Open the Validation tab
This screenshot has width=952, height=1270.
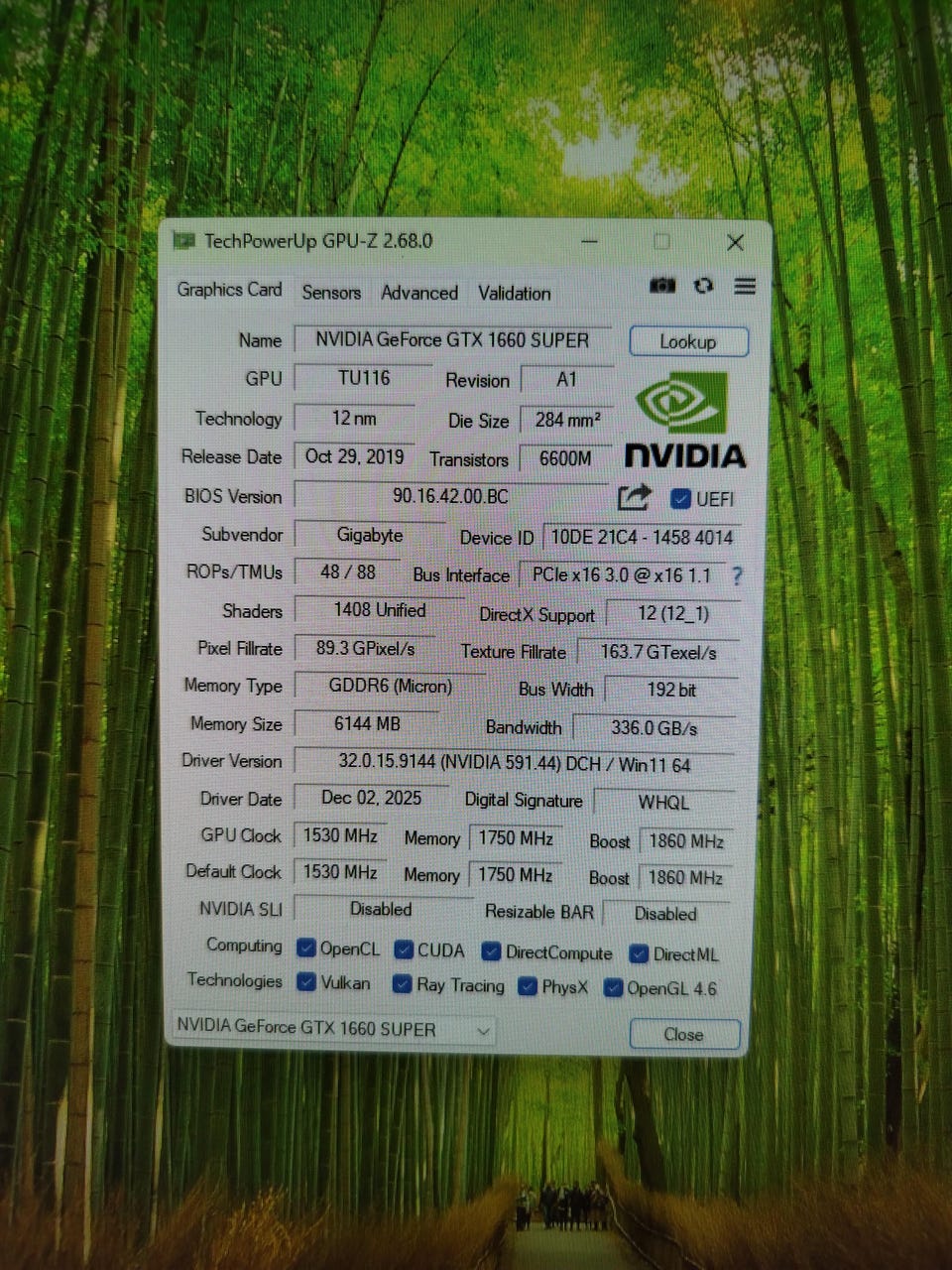pyautogui.click(x=514, y=294)
